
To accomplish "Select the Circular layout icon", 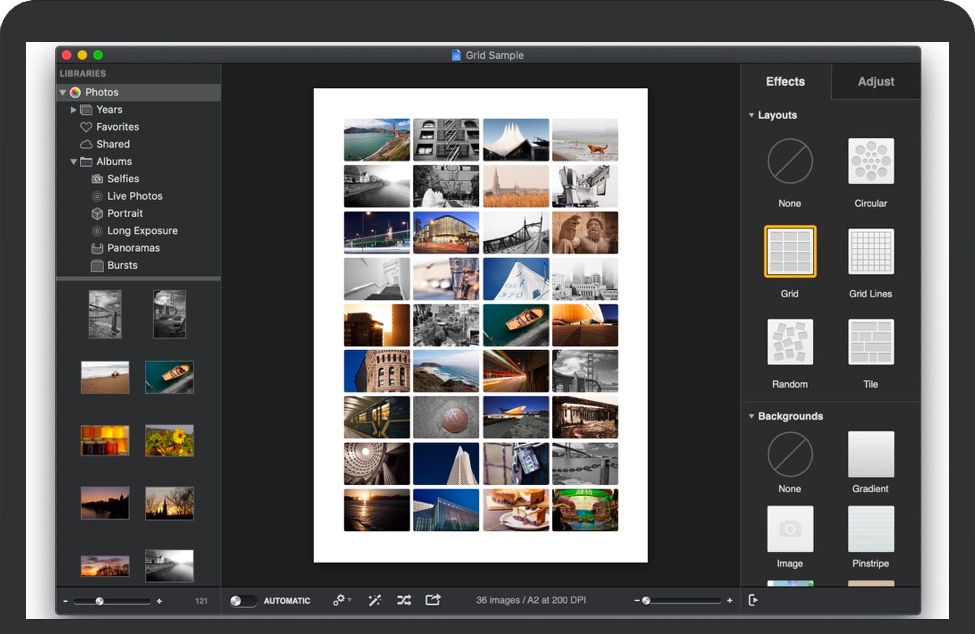I will 870,161.
